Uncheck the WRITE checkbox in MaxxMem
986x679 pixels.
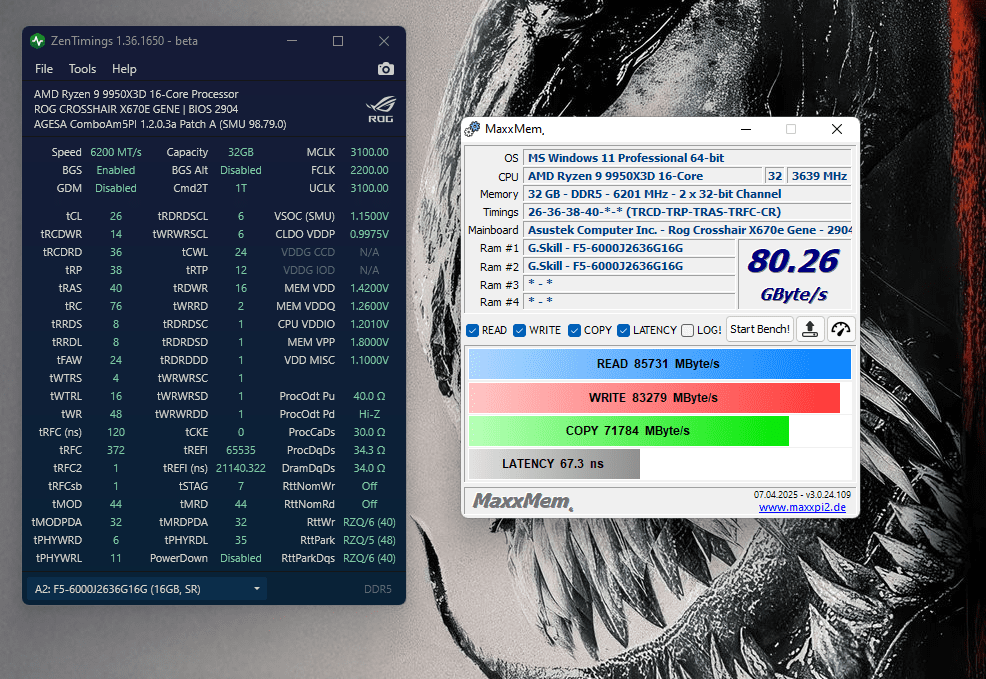click(519, 331)
